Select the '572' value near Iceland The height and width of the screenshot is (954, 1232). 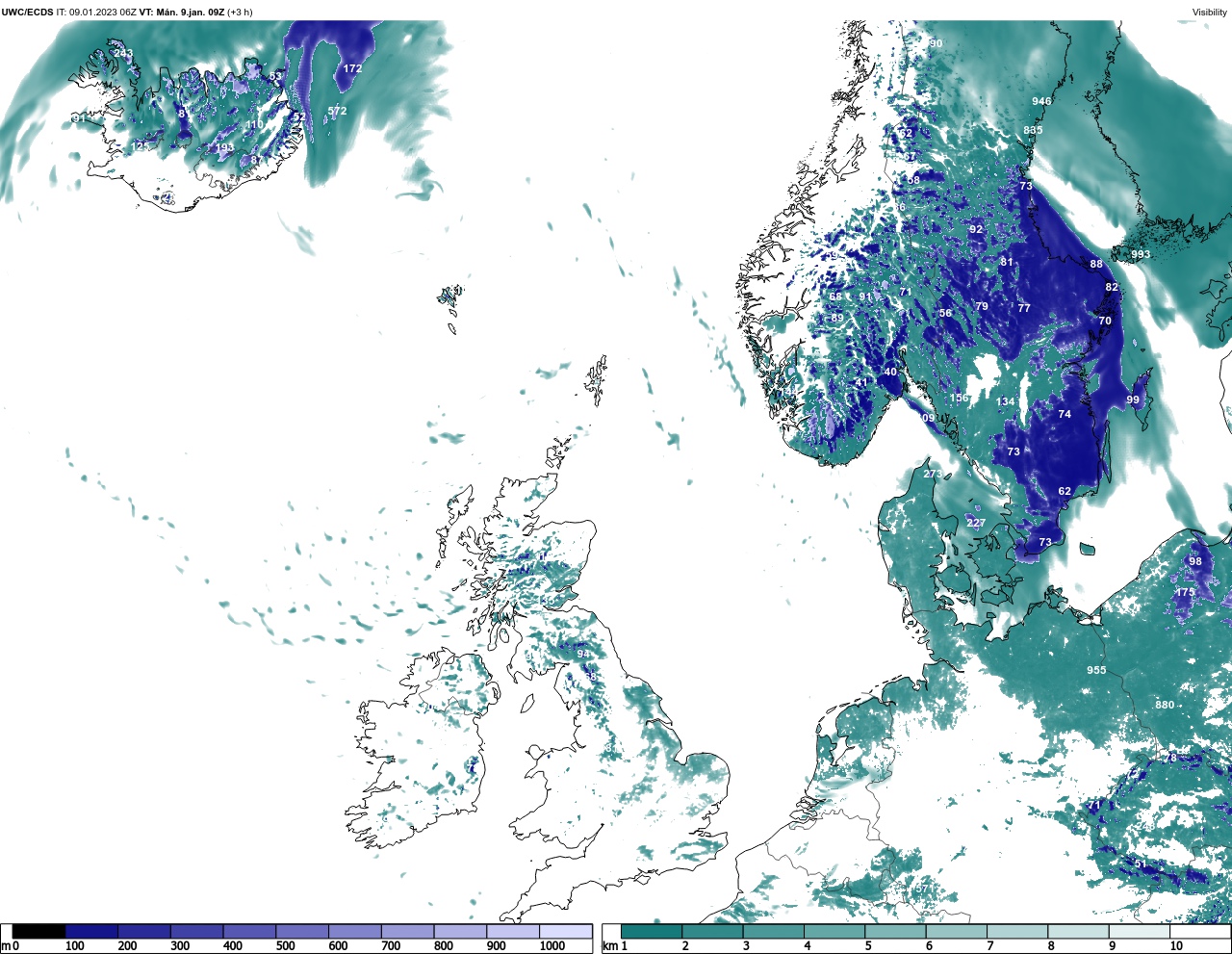pyautogui.click(x=337, y=112)
